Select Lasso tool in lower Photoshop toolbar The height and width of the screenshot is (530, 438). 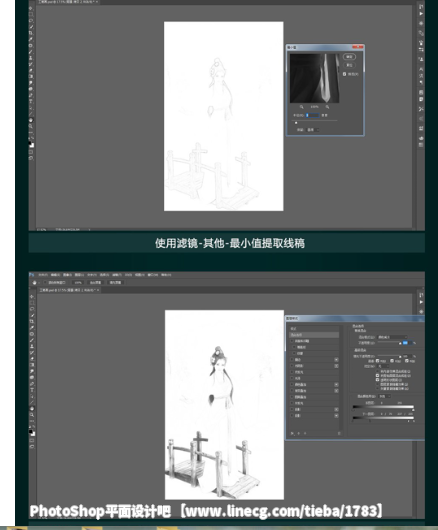(x=32, y=309)
